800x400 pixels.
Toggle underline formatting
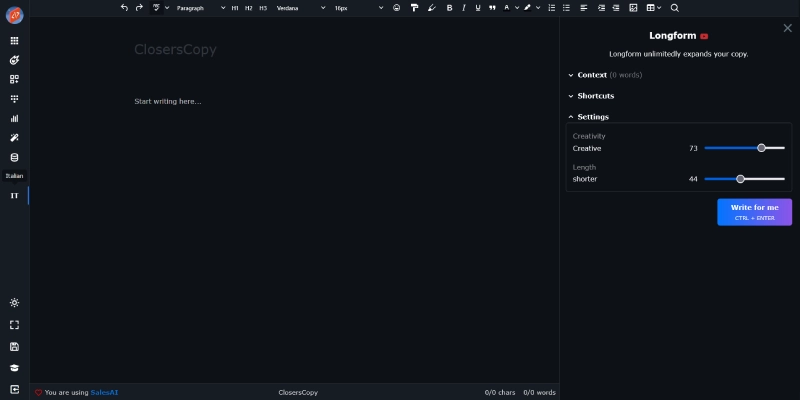tap(478, 8)
